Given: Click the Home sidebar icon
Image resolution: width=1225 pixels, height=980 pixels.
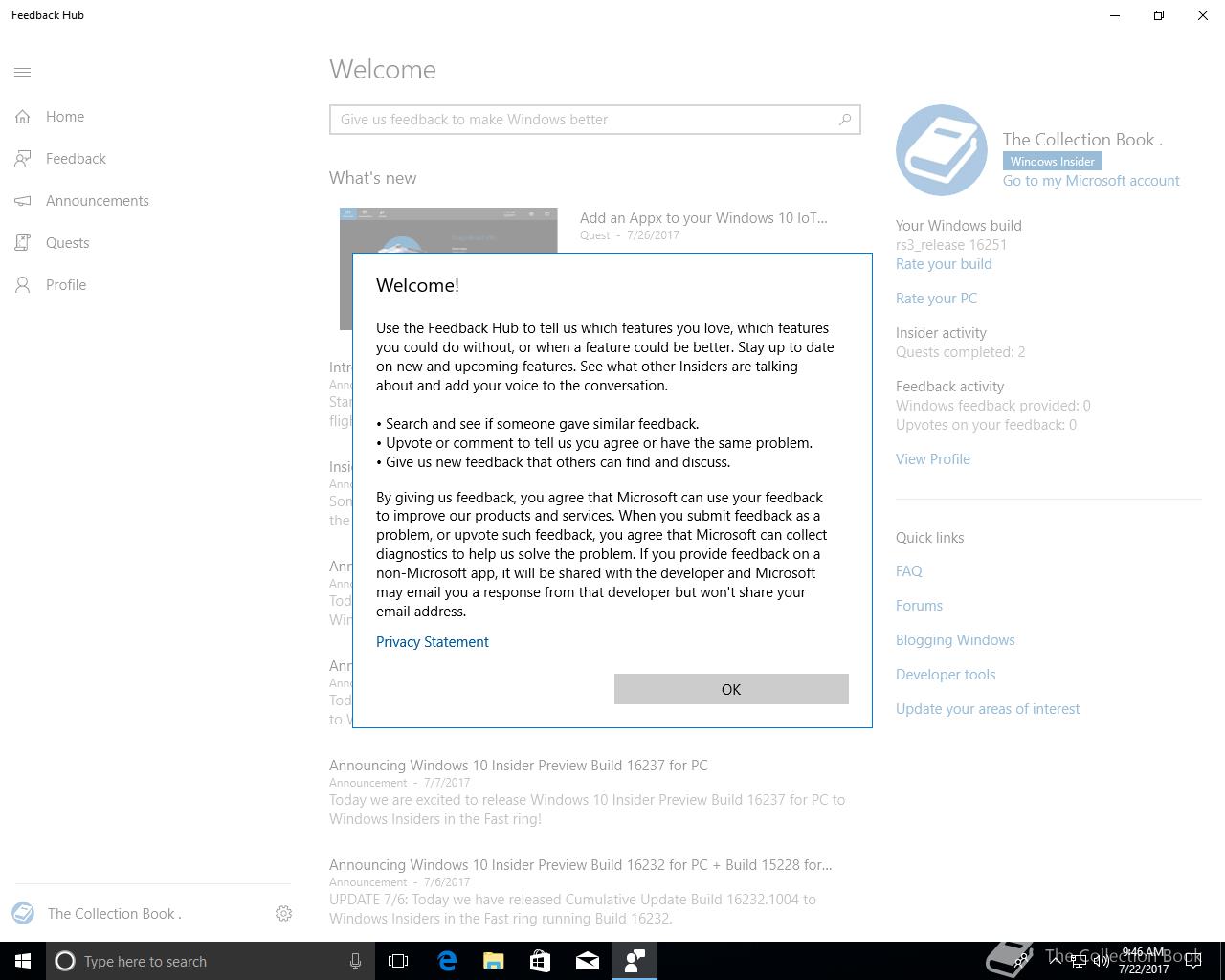Looking at the screenshot, I should click(23, 117).
